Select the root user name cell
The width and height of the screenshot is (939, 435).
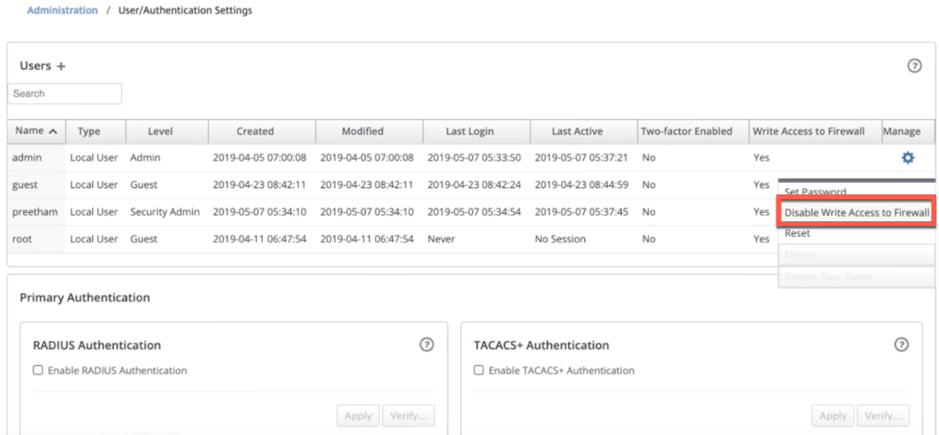pos(36,239)
